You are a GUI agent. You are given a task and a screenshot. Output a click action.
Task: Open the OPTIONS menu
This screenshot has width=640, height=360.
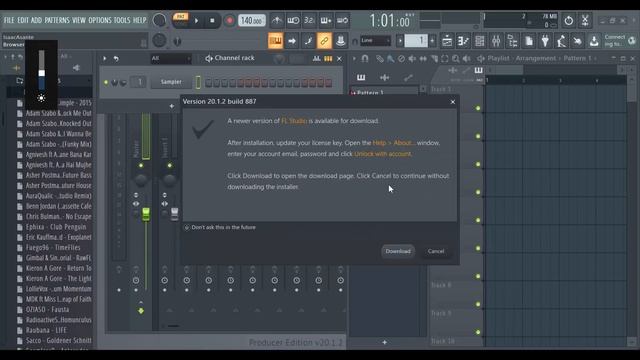pyautogui.click(x=100, y=20)
